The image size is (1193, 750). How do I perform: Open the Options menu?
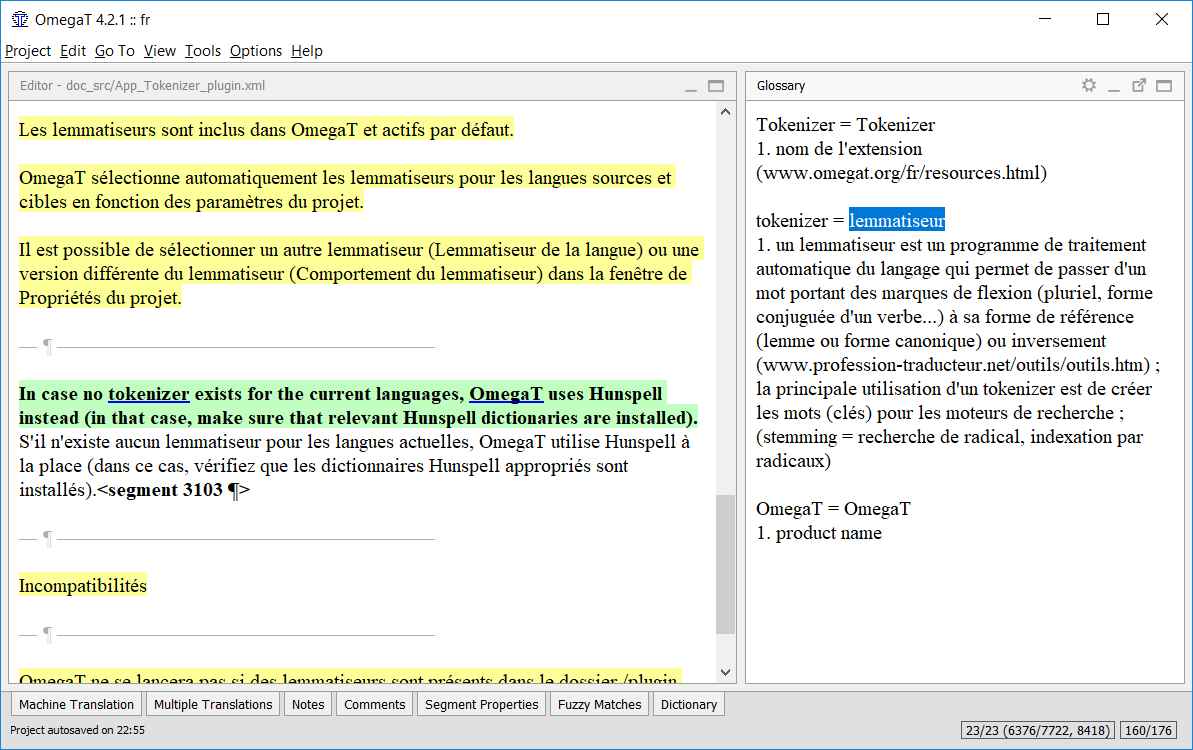[x=256, y=51]
